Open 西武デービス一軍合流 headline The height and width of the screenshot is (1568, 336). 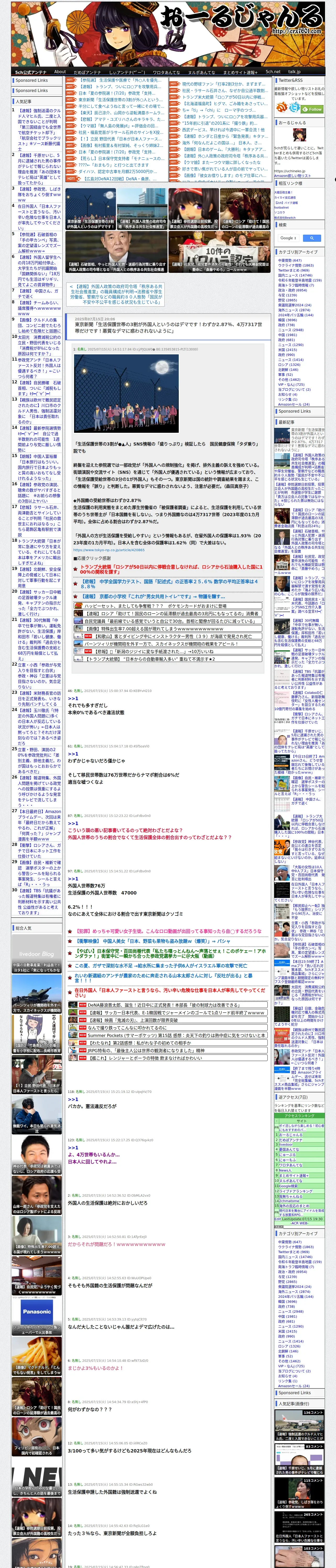(x=223, y=130)
